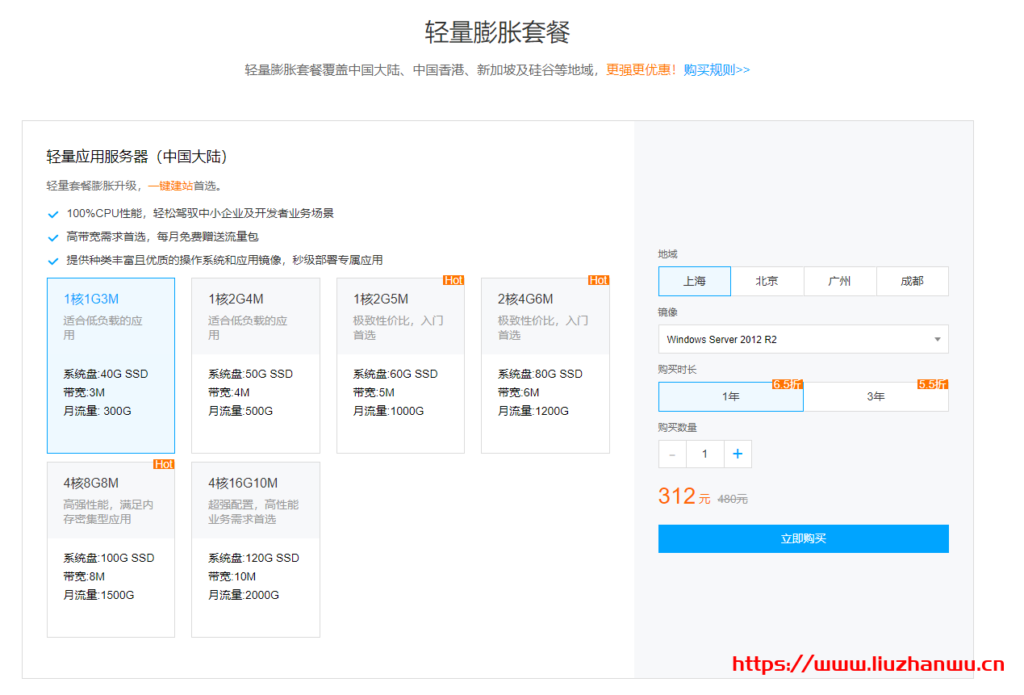
Task: Click the Hot badge on 1核2G5M
Action: pos(453,280)
